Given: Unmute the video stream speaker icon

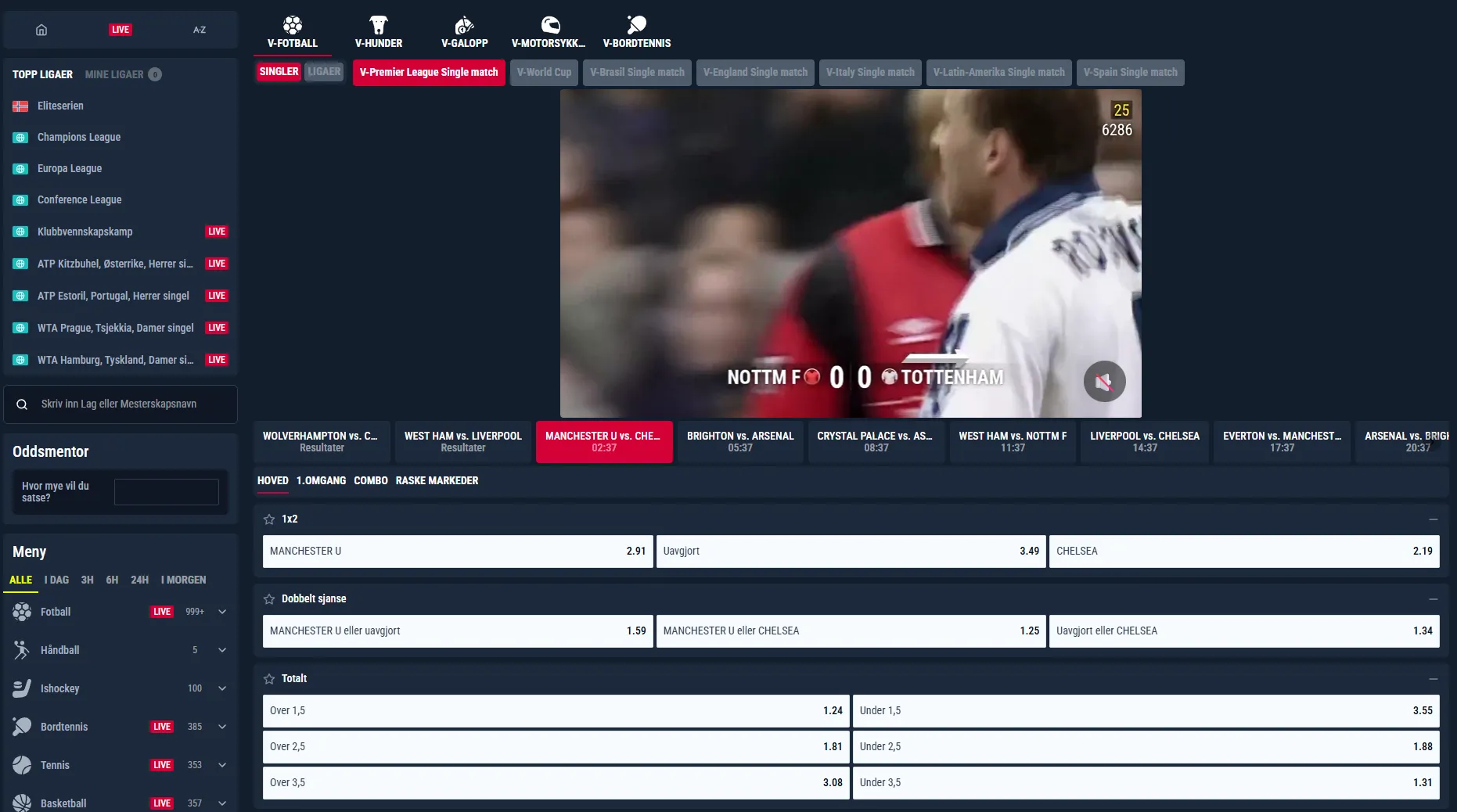Looking at the screenshot, I should tap(1104, 382).
